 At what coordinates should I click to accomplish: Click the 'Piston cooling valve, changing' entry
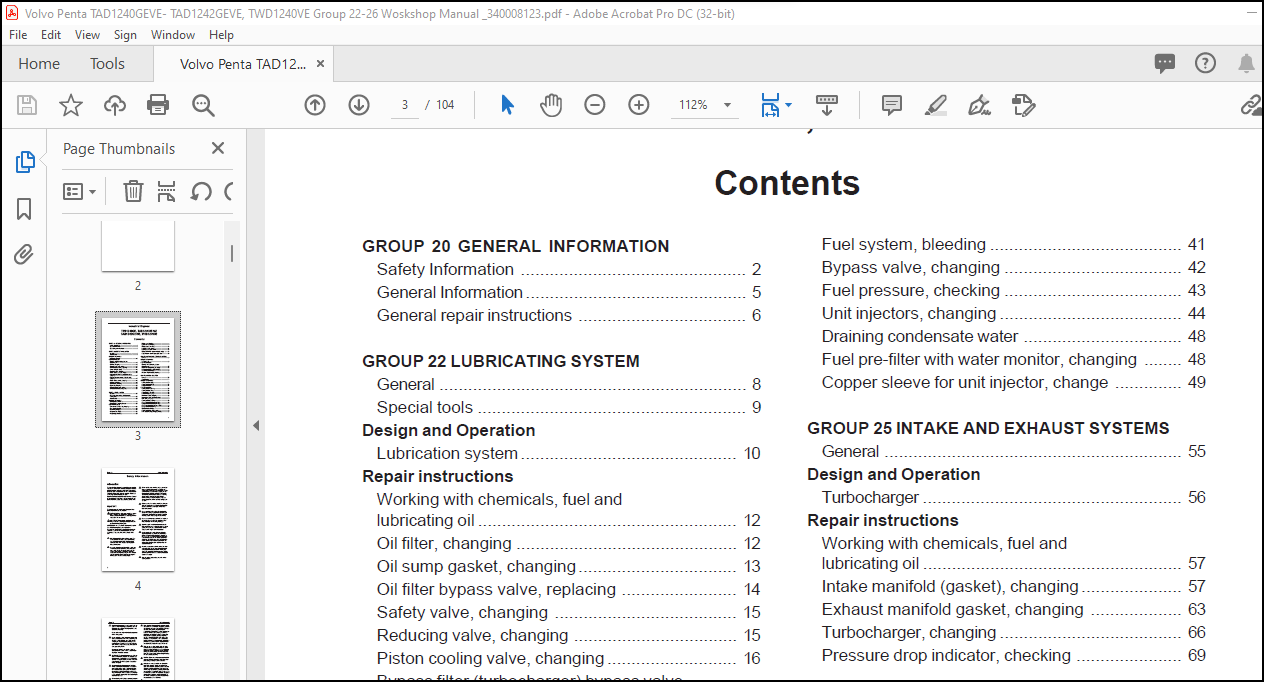point(490,658)
